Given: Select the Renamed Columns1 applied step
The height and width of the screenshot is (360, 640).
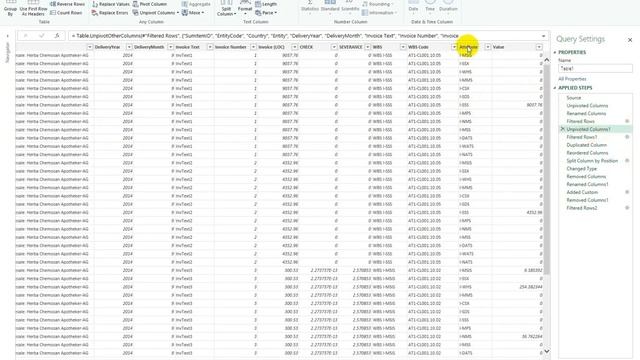Looking at the screenshot, I should point(587,184).
